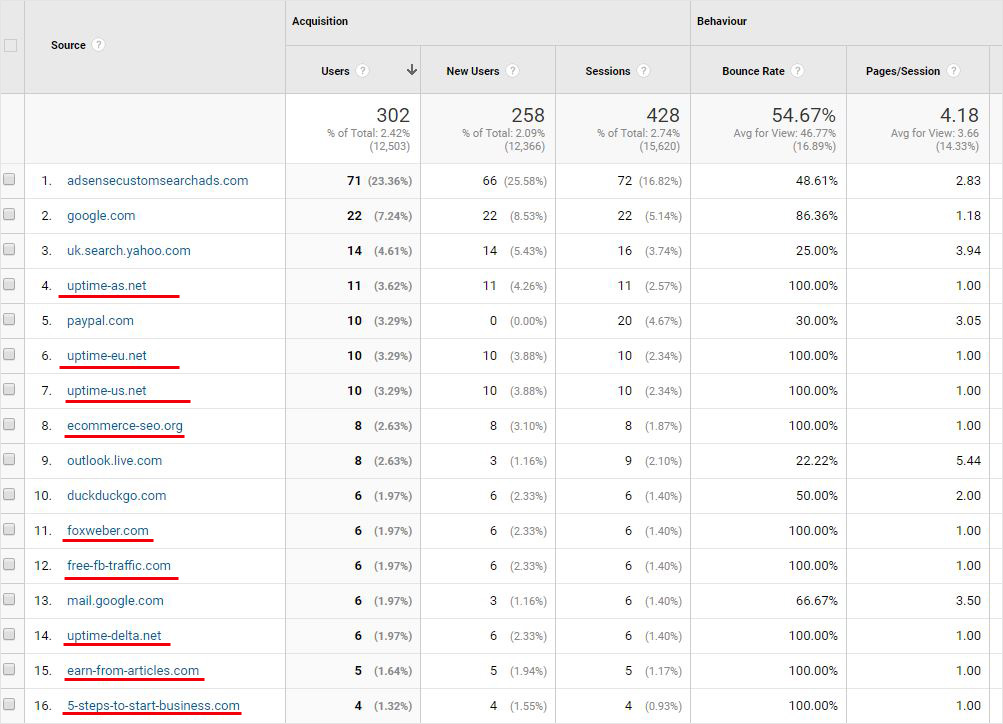Select the paypal.com row checkbox
Viewport: 1003px width, 724px height.
pos(9,319)
